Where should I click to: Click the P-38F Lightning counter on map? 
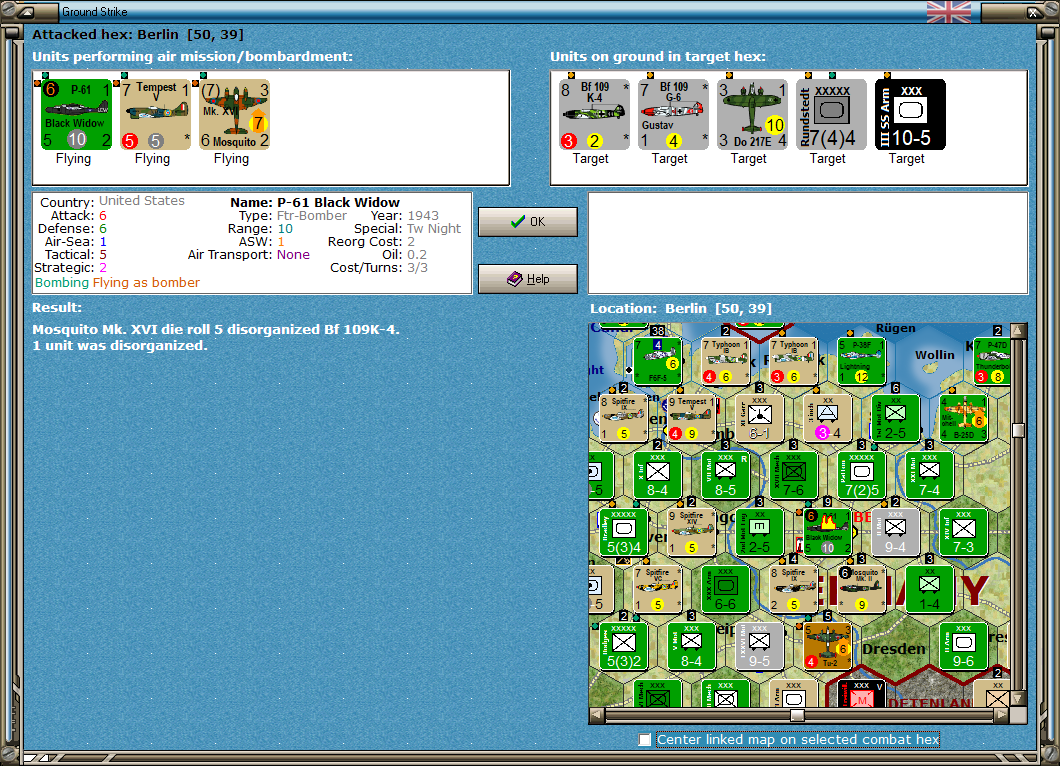(862, 360)
